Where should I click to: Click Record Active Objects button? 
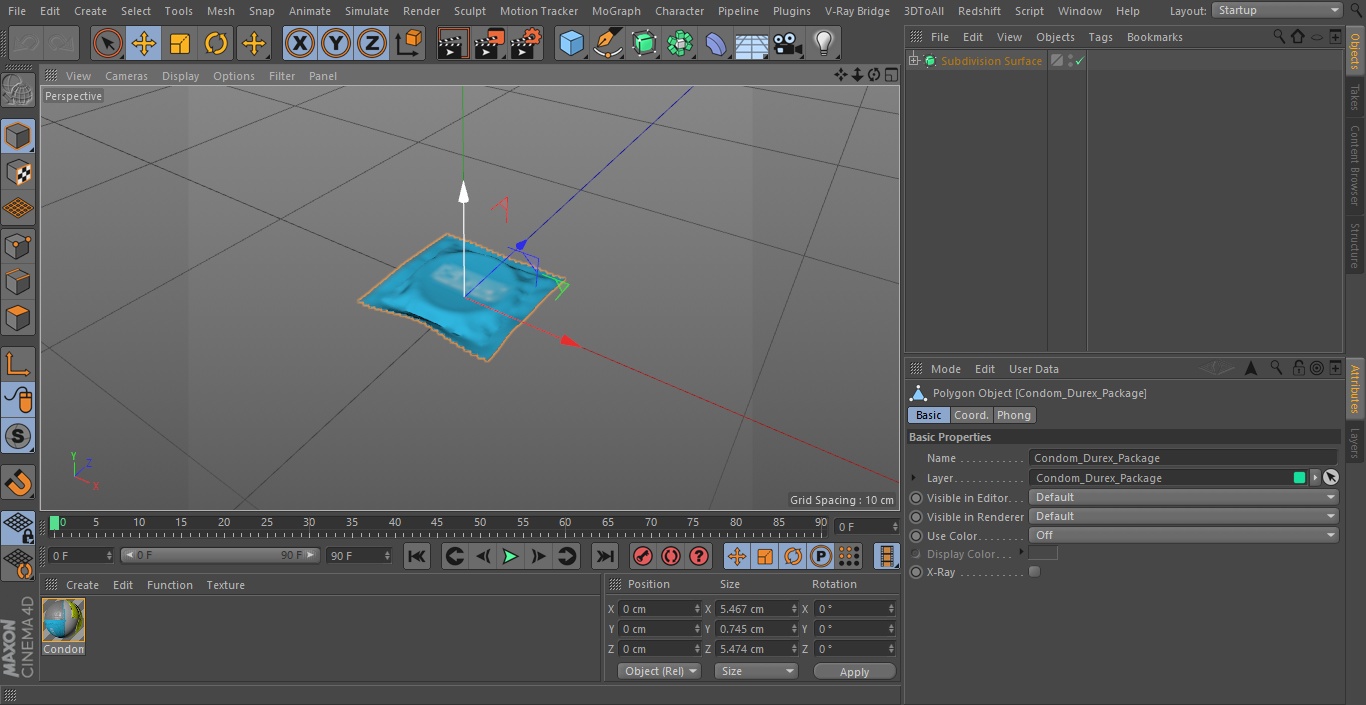click(x=643, y=556)
